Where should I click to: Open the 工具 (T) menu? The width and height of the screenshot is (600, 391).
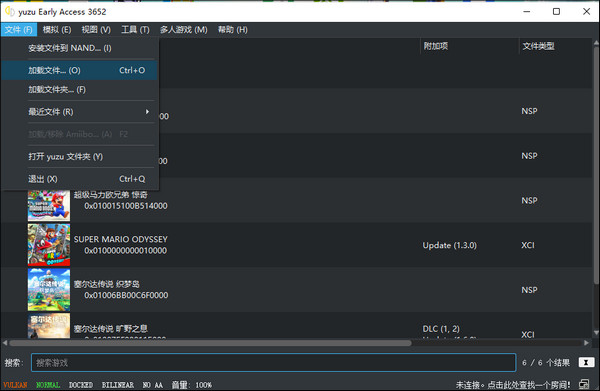tap(135, 29)
